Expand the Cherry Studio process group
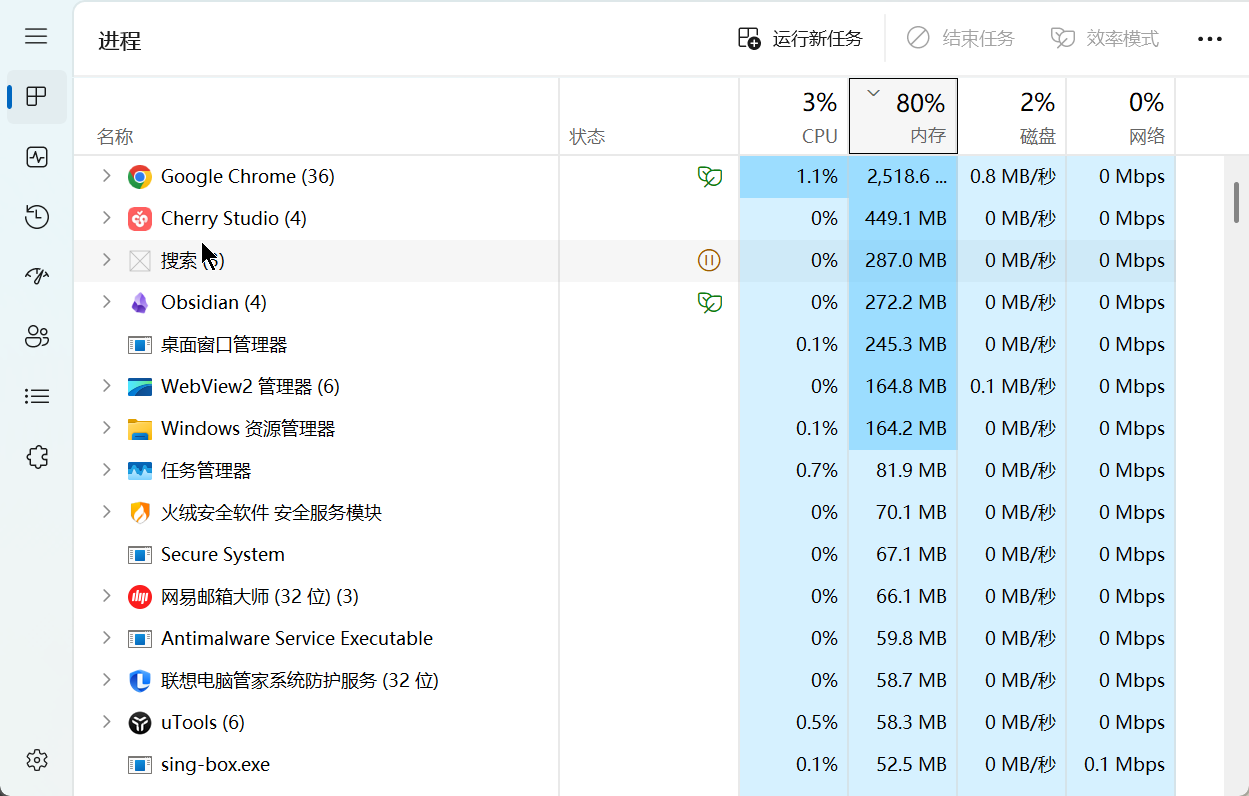The height and width of the screenshot is (796, 1249). point(107,218)
